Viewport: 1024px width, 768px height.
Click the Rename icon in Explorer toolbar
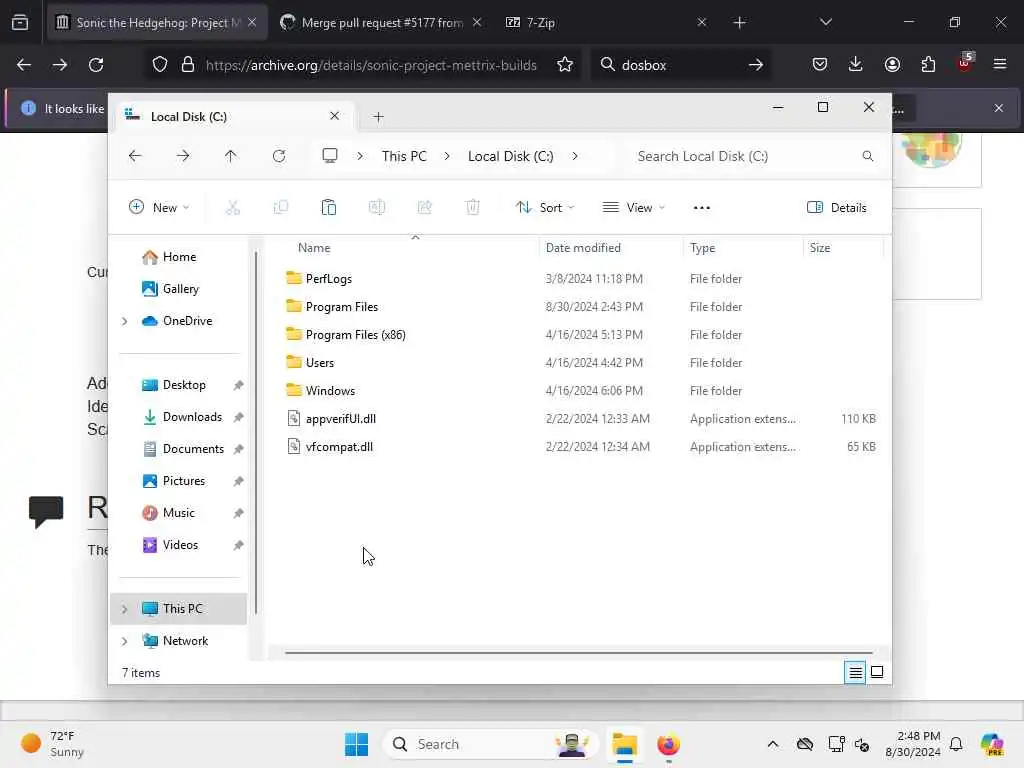tap(377, 208)
